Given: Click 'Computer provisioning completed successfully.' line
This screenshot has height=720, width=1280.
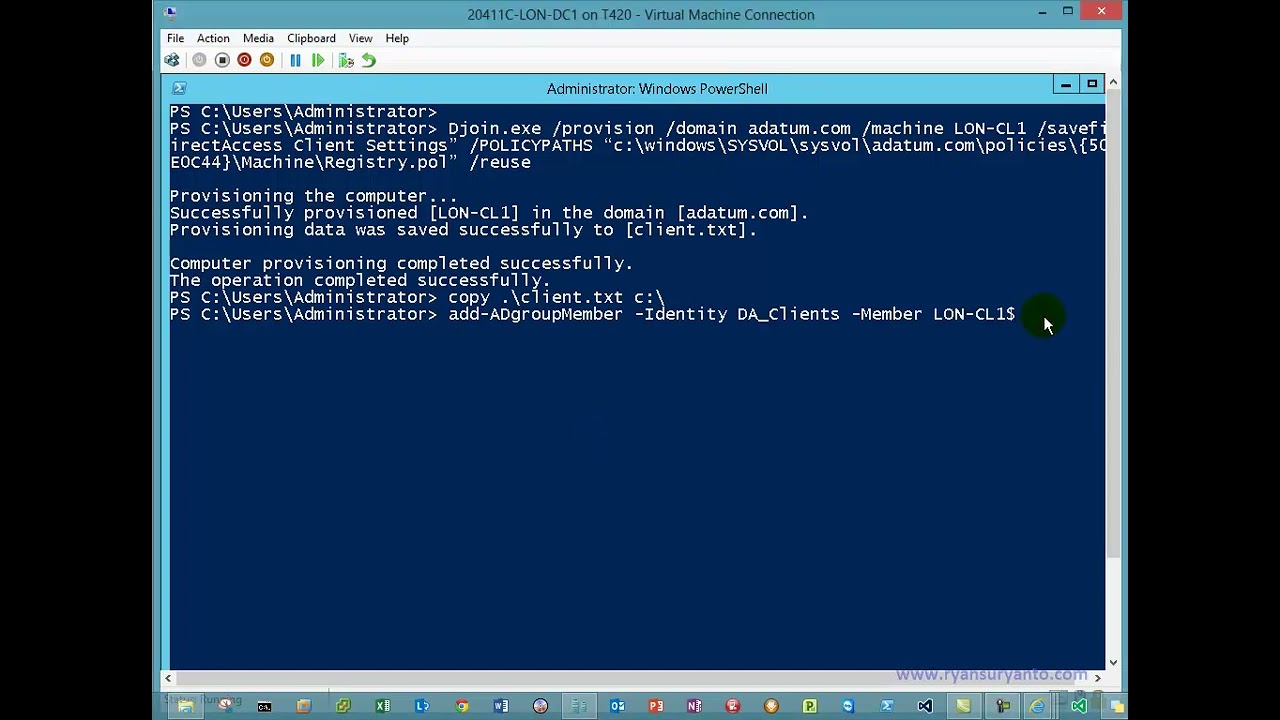Looking at the screenshot, I should pyautogui.click(x=401, y=263).
